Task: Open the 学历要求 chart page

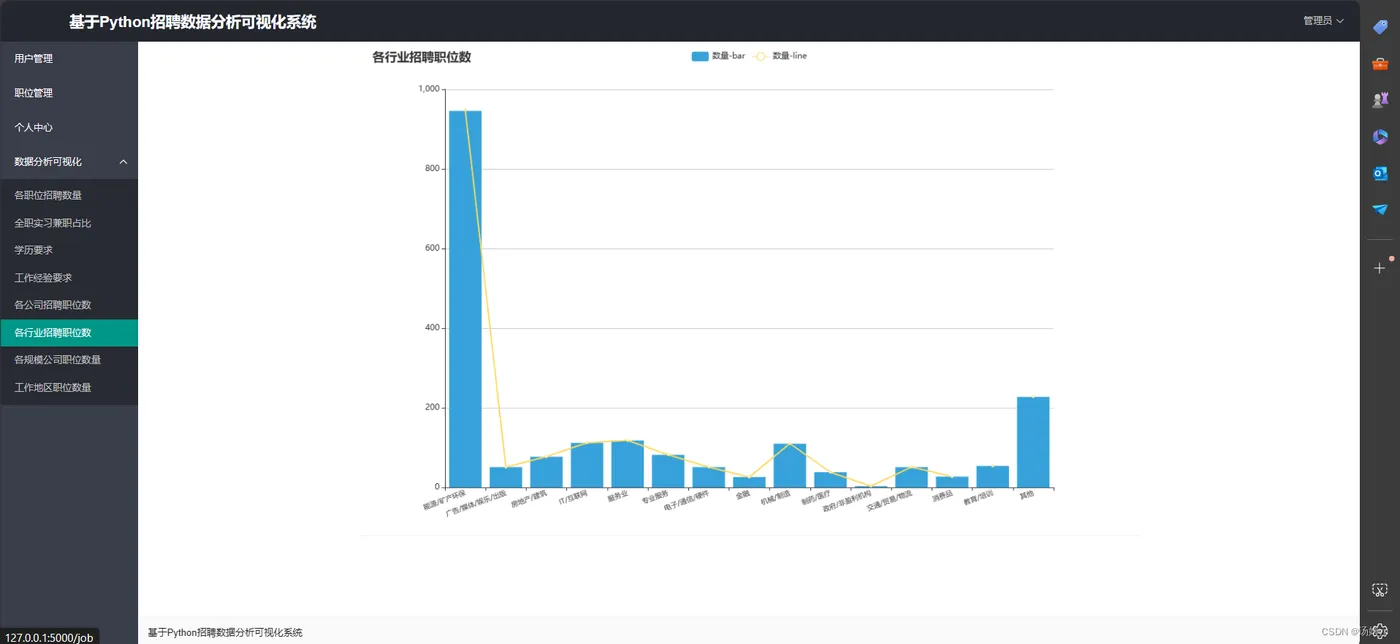Action: pos(69,250)
